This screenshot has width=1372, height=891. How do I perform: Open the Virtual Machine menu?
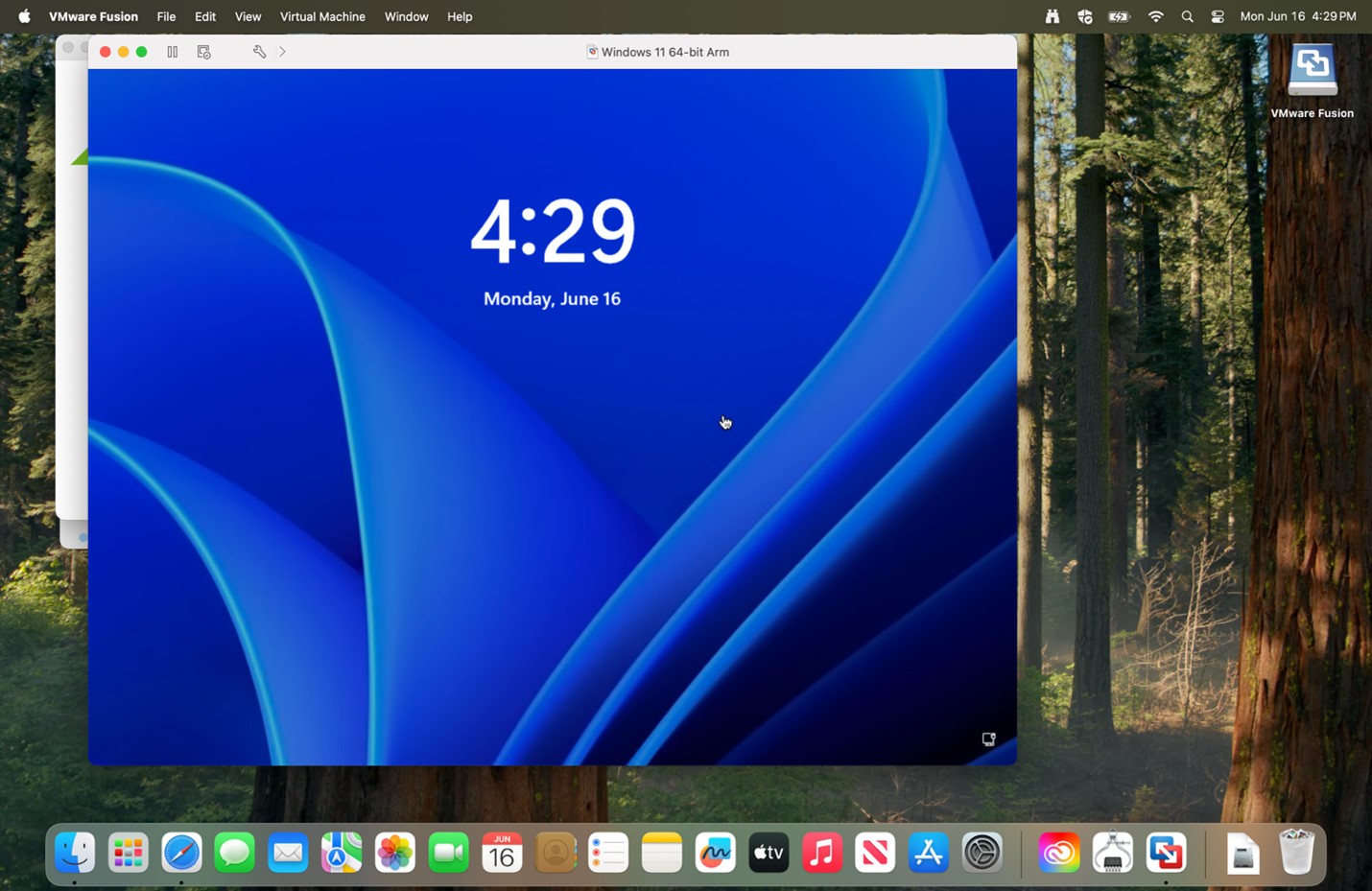pos(322,16)
